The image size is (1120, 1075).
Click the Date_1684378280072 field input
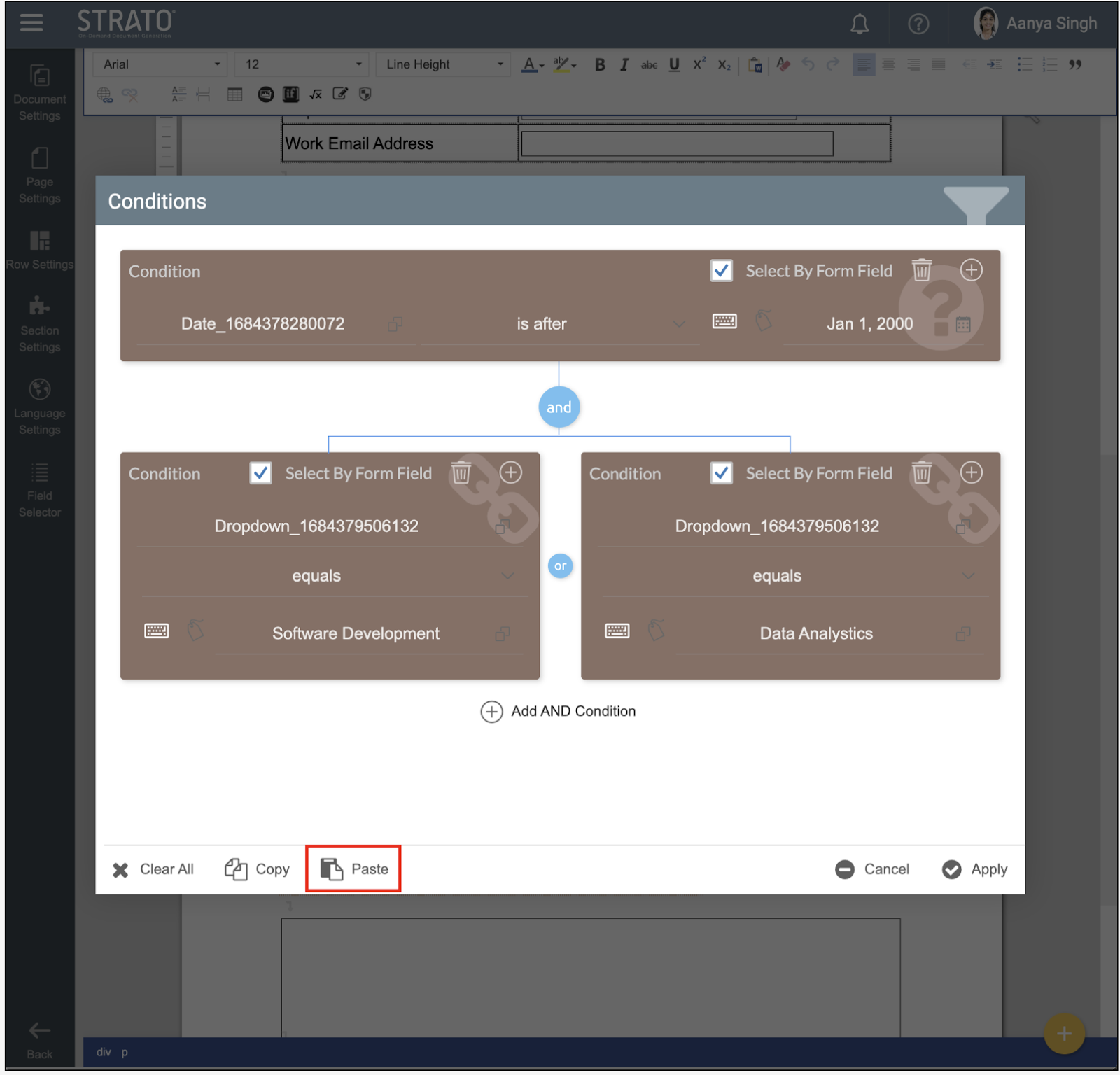(x=263, y=324)
